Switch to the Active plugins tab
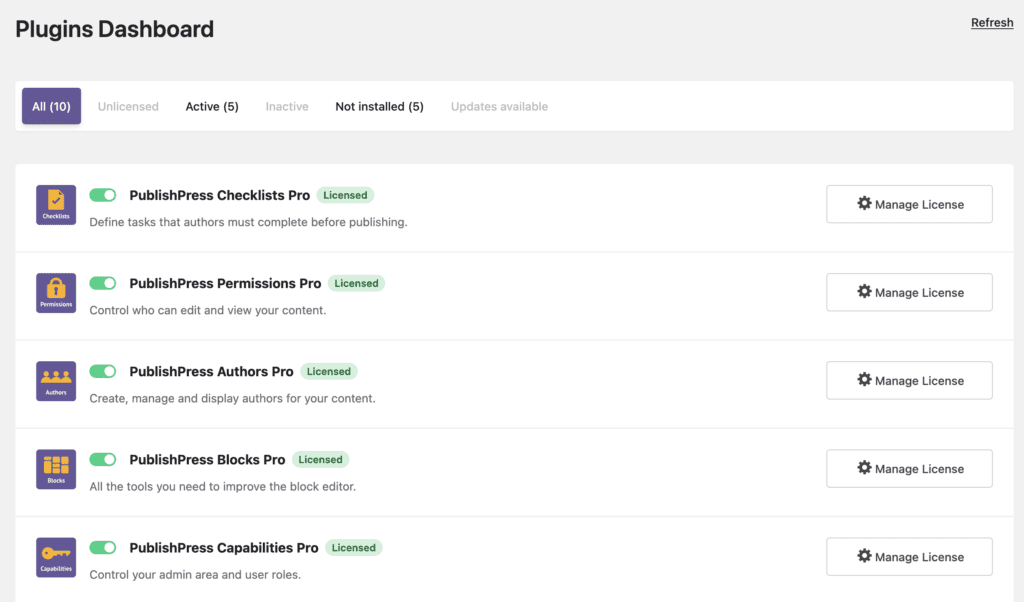Screen dimensions: 1024x602 coord(211,106)
